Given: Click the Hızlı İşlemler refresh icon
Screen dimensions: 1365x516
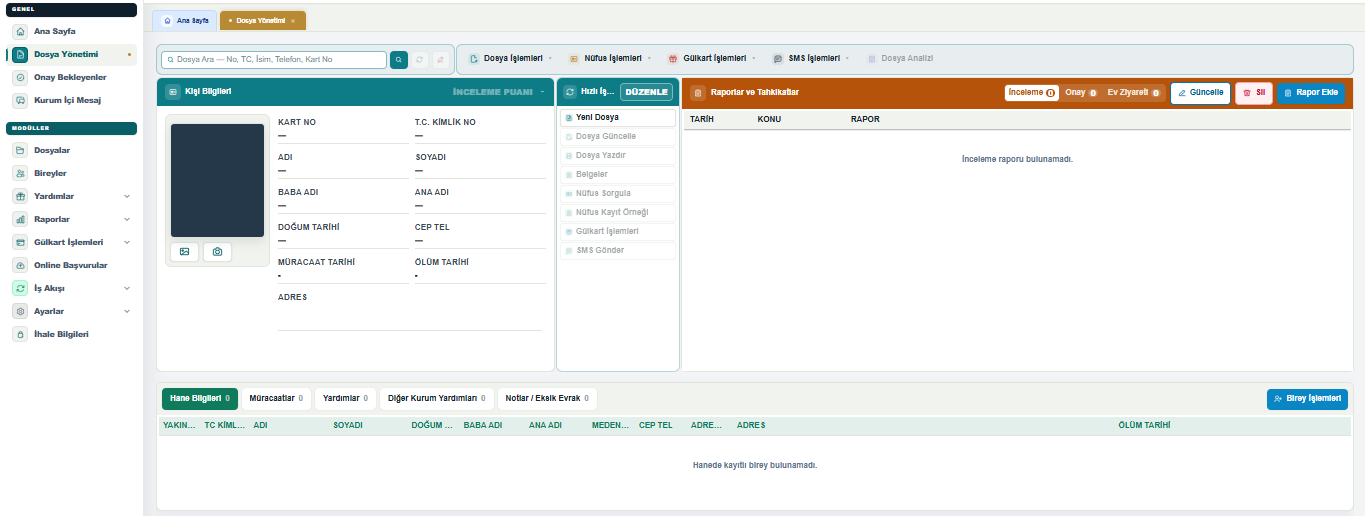Looking at the screenshot, I should point(570,92).
